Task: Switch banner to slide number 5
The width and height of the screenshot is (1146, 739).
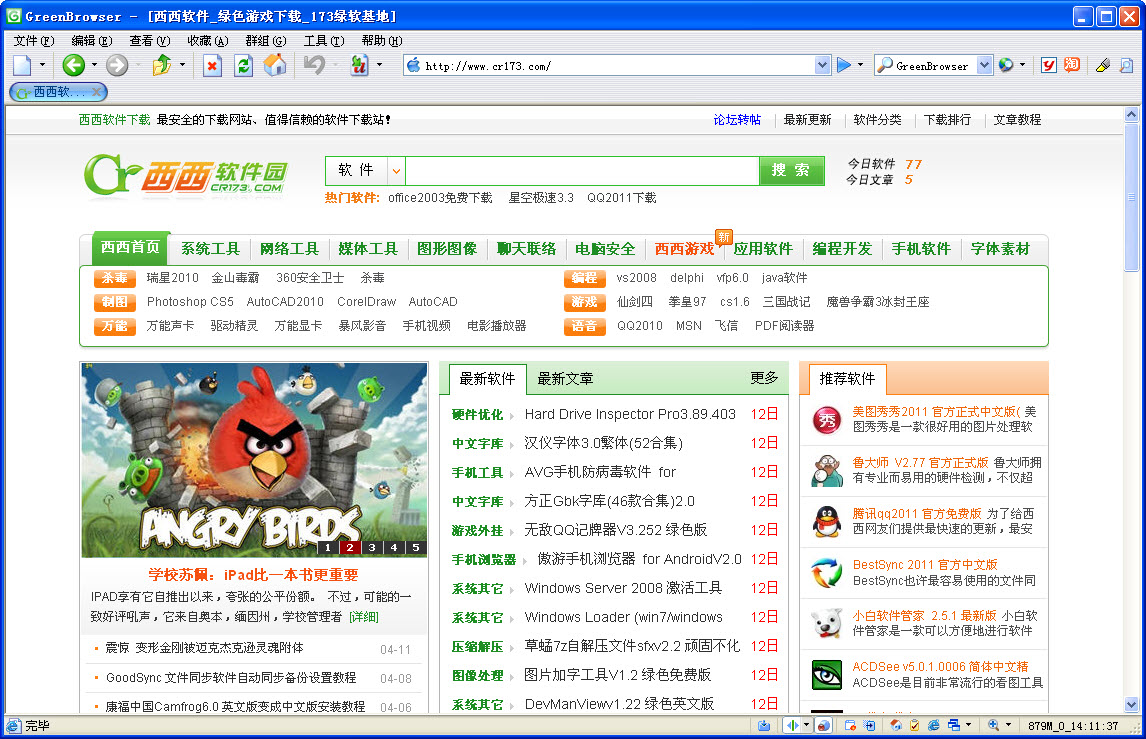Action: click(x=416, y=547)
